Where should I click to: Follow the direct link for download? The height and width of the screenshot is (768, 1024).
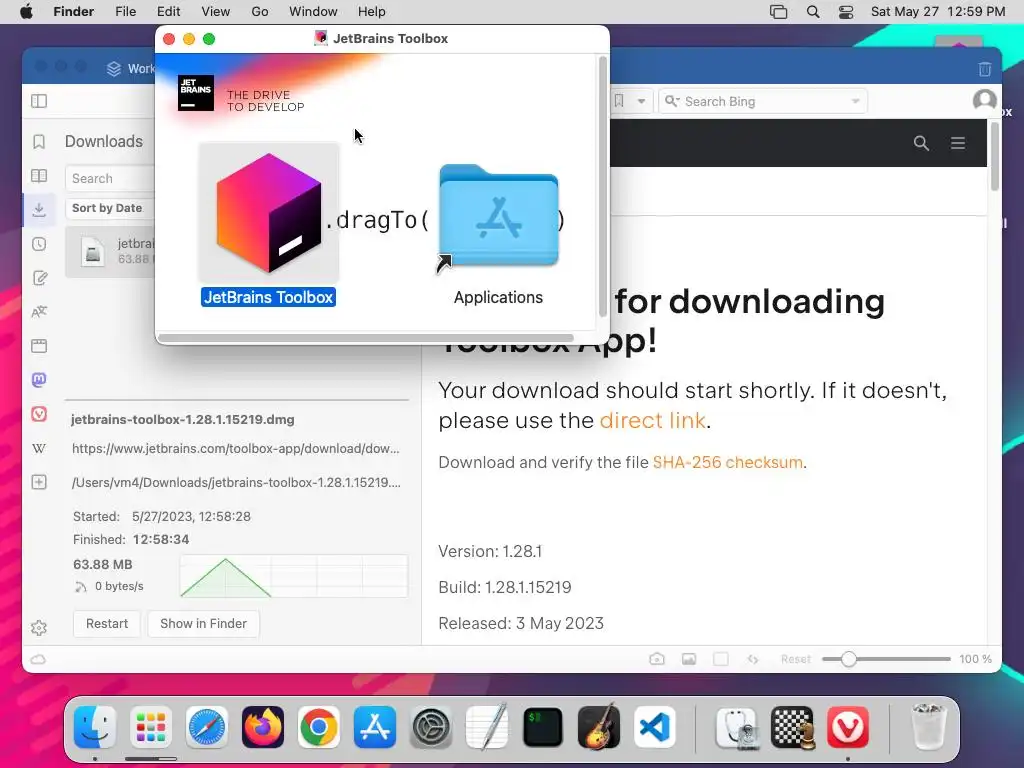tap(652, 421)
